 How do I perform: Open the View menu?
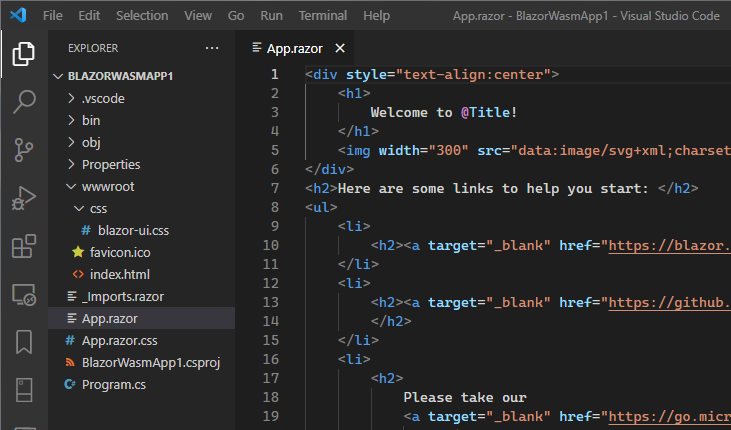198,15
